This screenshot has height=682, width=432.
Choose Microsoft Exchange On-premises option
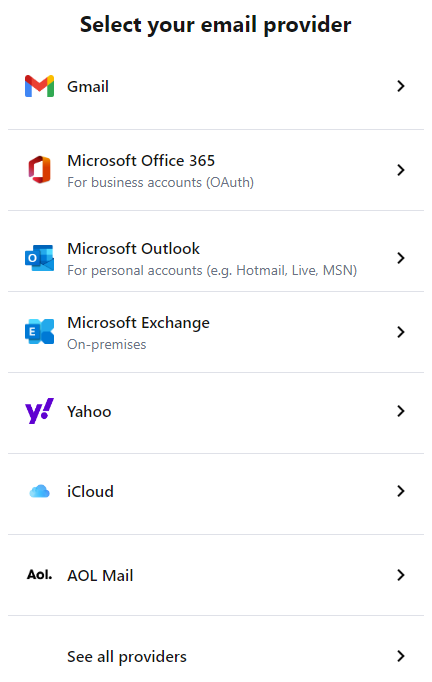point(216,332)
